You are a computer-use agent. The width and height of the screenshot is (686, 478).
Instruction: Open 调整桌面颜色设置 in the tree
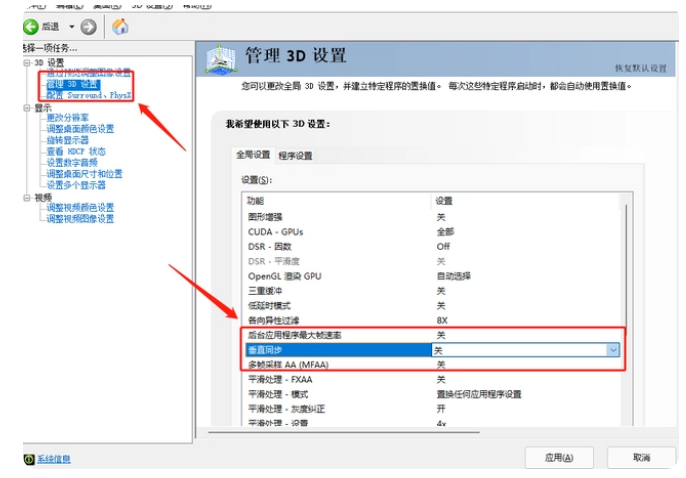pos(80,129)
